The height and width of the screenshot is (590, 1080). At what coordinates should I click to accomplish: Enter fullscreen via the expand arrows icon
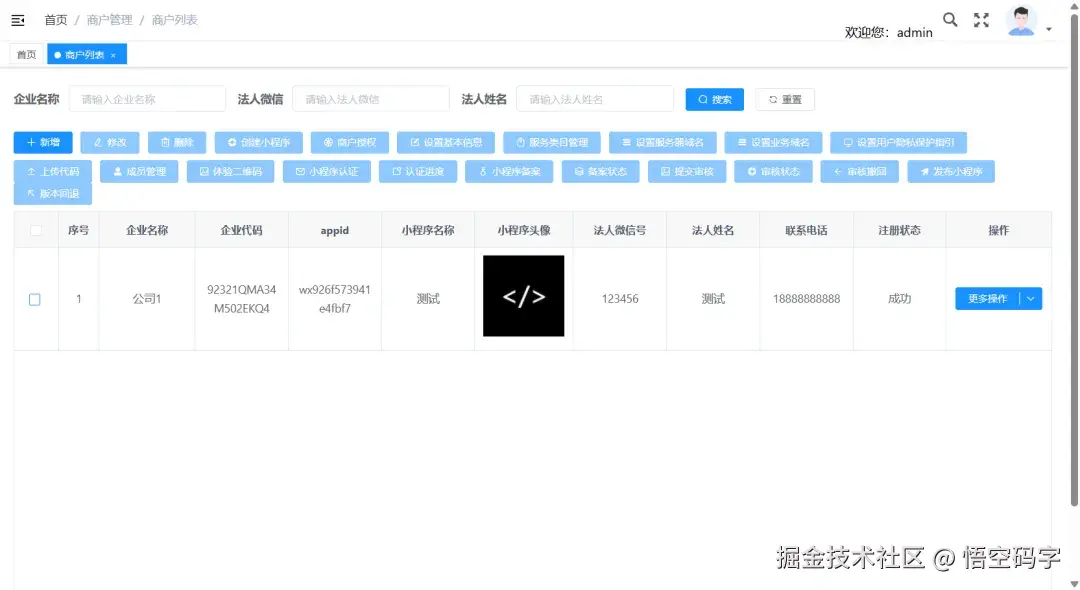coord(981,19)
